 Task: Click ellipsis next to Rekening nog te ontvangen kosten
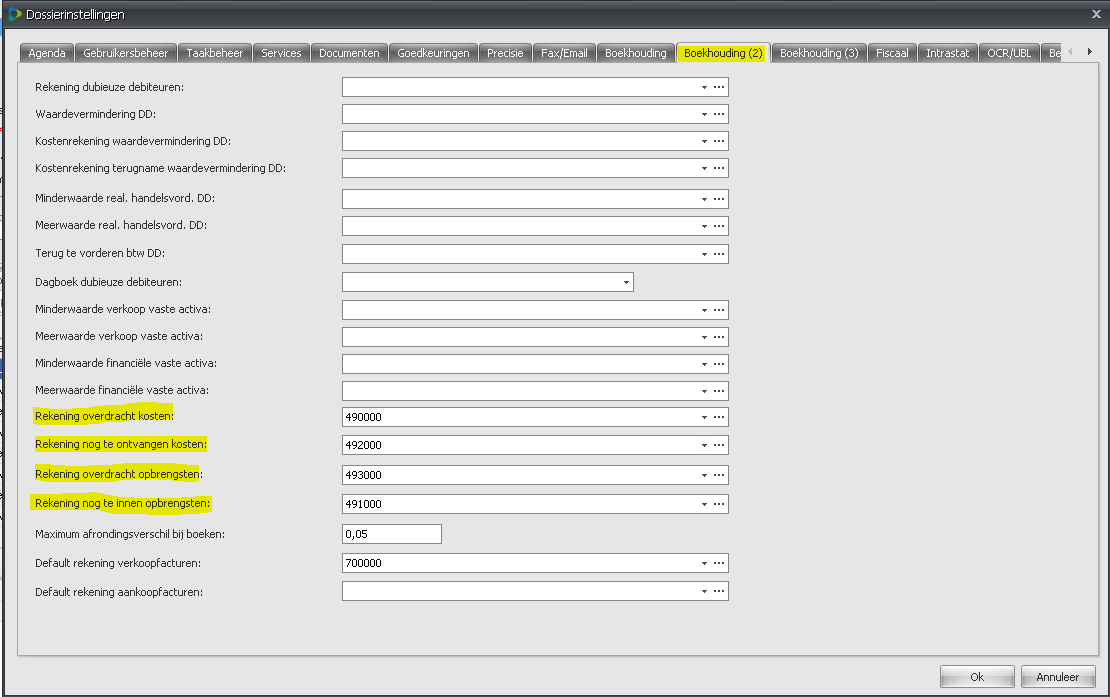point(719,445)
